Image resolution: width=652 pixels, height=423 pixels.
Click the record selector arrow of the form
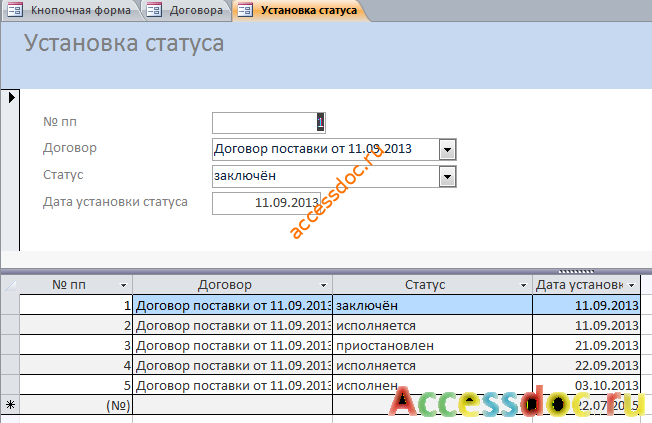click(11, 97)
